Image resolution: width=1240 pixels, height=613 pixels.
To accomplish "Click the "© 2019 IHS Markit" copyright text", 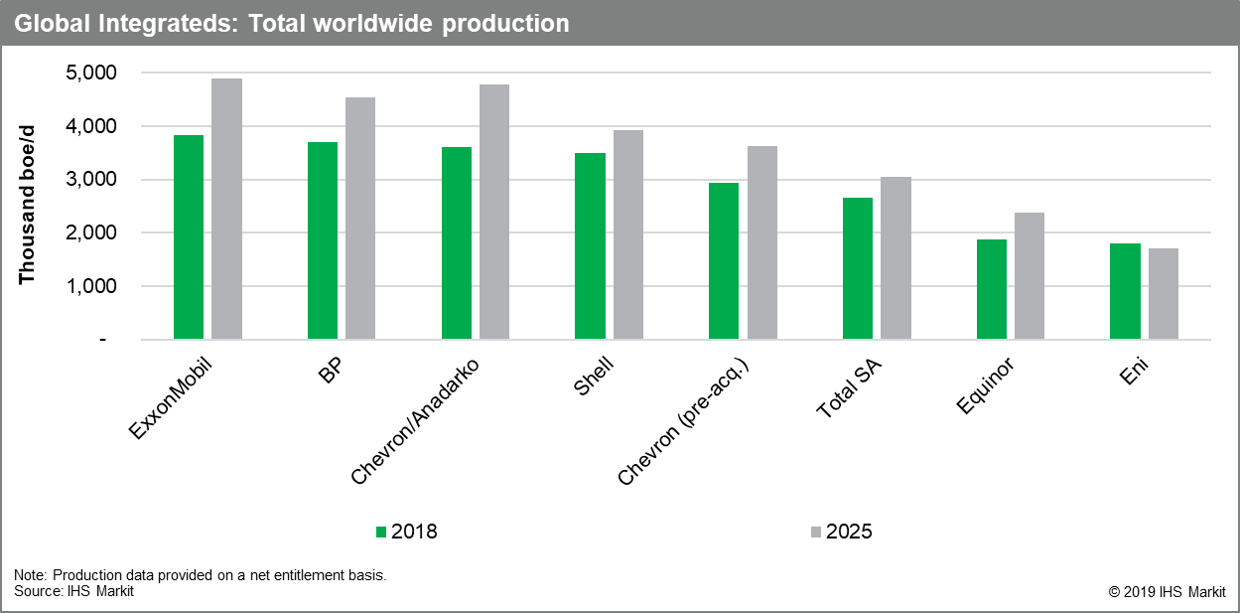I will [x=1167, y=592].
